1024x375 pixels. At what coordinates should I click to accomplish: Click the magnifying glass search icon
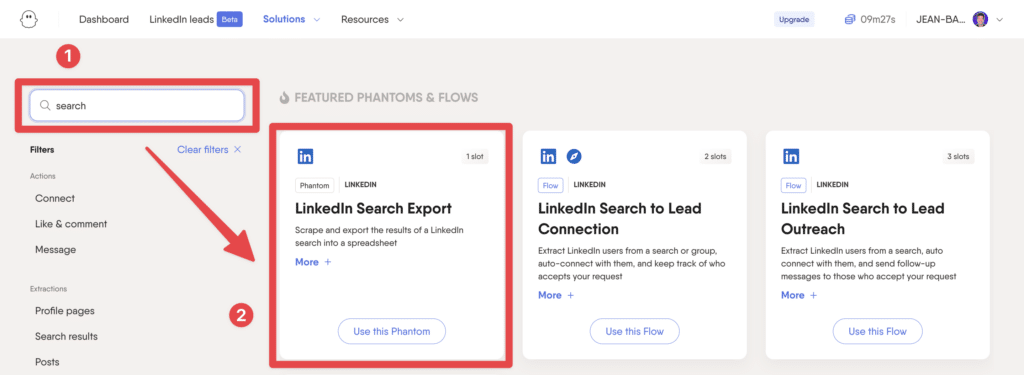coord(46,106)
